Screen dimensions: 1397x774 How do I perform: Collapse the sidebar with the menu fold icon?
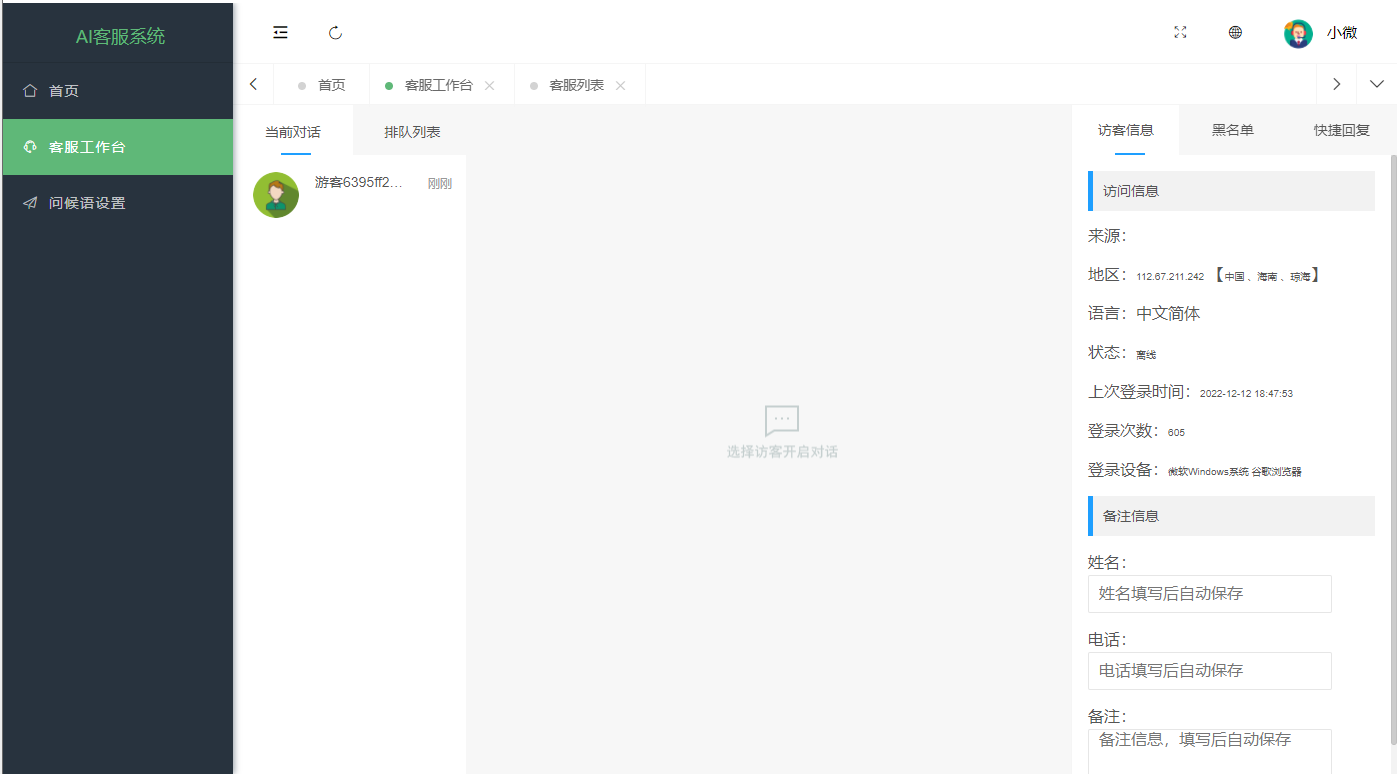[281, 32]
